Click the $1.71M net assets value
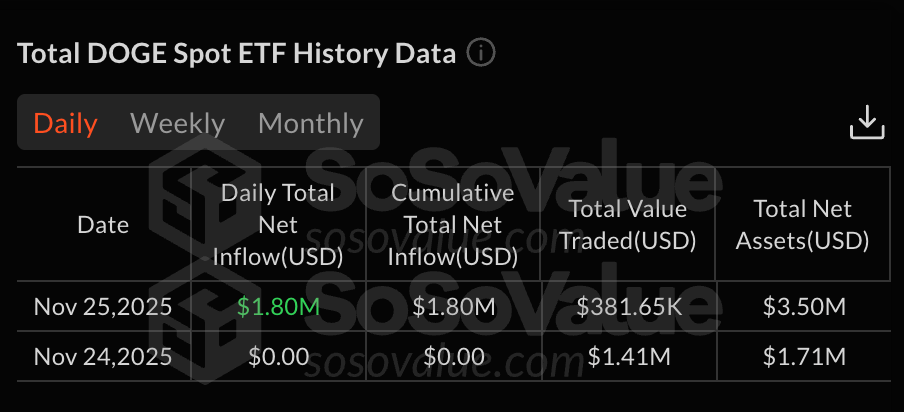Screen dimensions: 904x412 coord(802,356)
